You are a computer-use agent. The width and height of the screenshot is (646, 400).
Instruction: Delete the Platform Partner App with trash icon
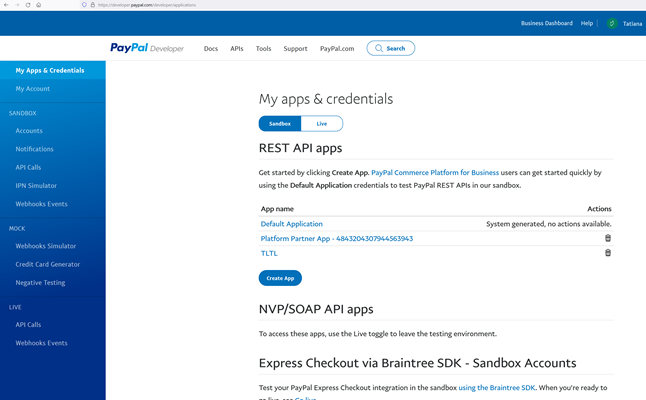click(x=607, y=238)
